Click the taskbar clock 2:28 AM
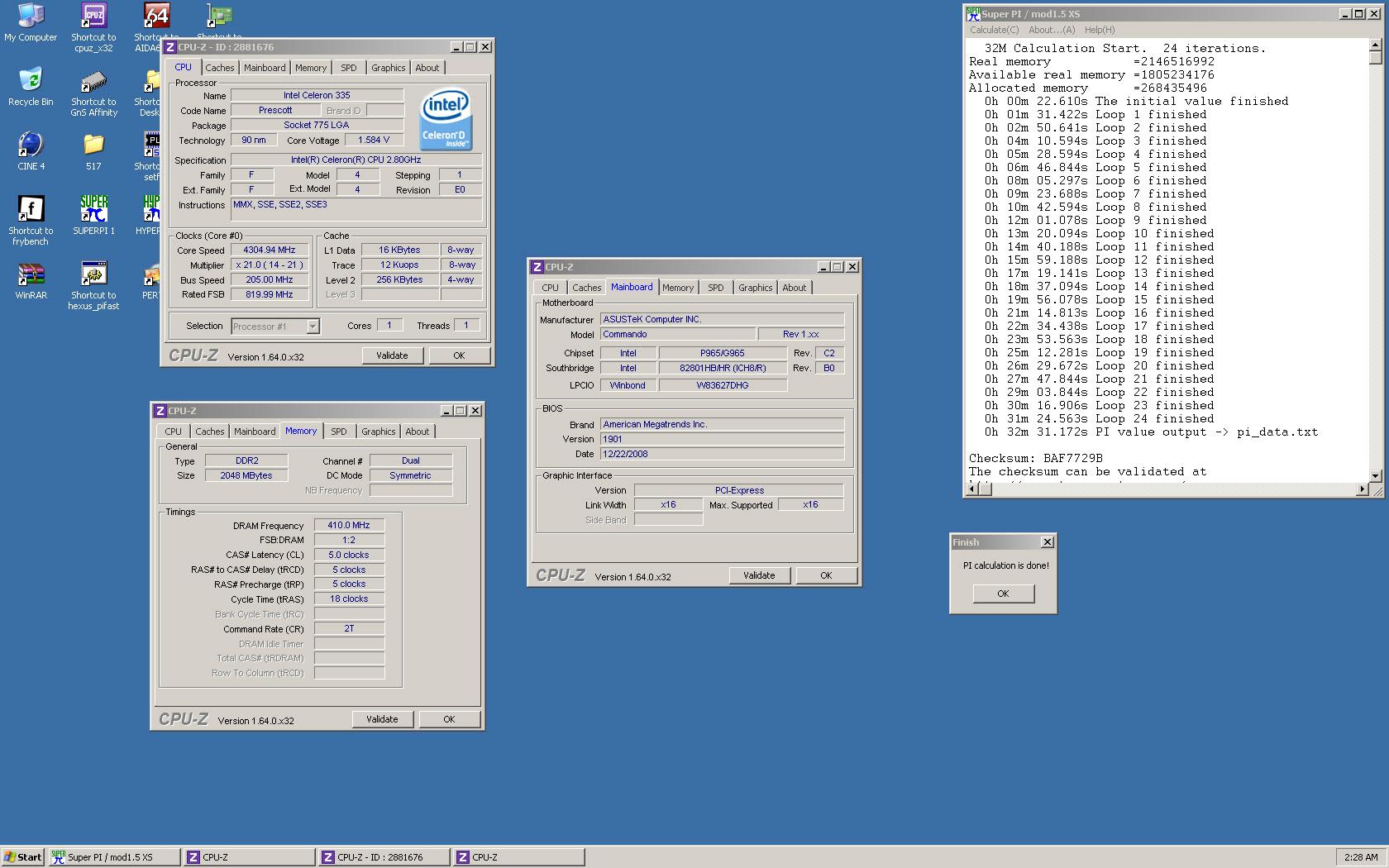 [1361, 857]
